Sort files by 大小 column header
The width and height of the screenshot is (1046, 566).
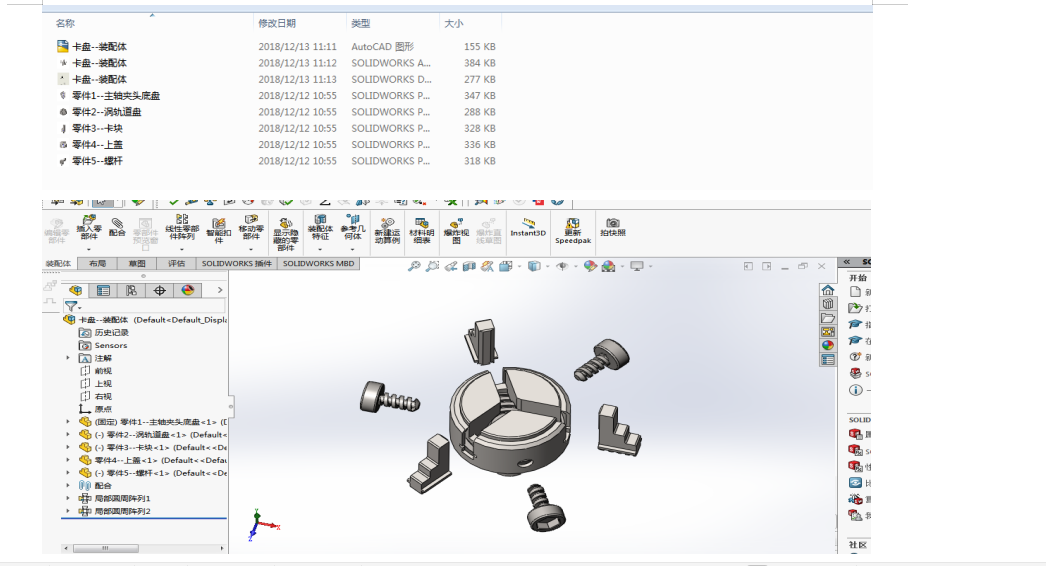pyautogui.click(x=454, y=23)
